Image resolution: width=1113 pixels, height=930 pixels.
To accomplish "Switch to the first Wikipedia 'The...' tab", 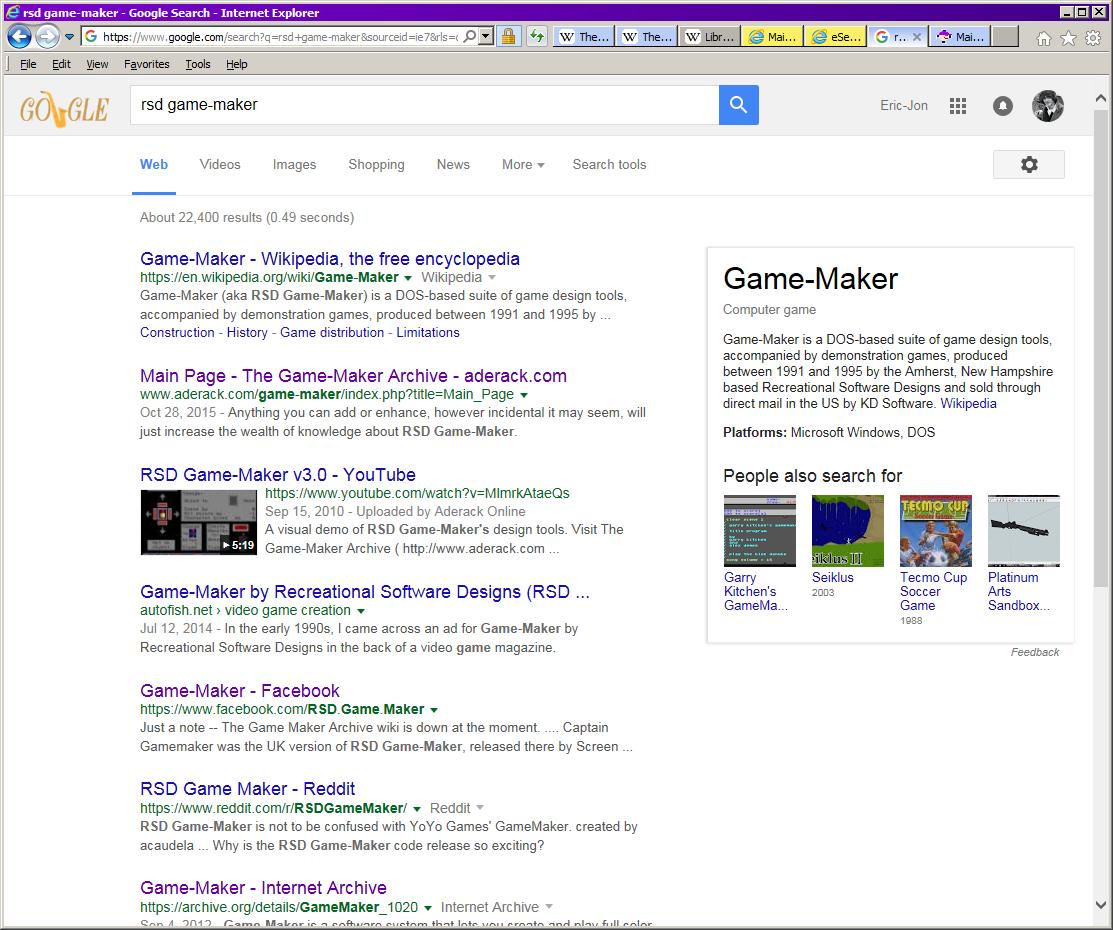I will 584,37.
